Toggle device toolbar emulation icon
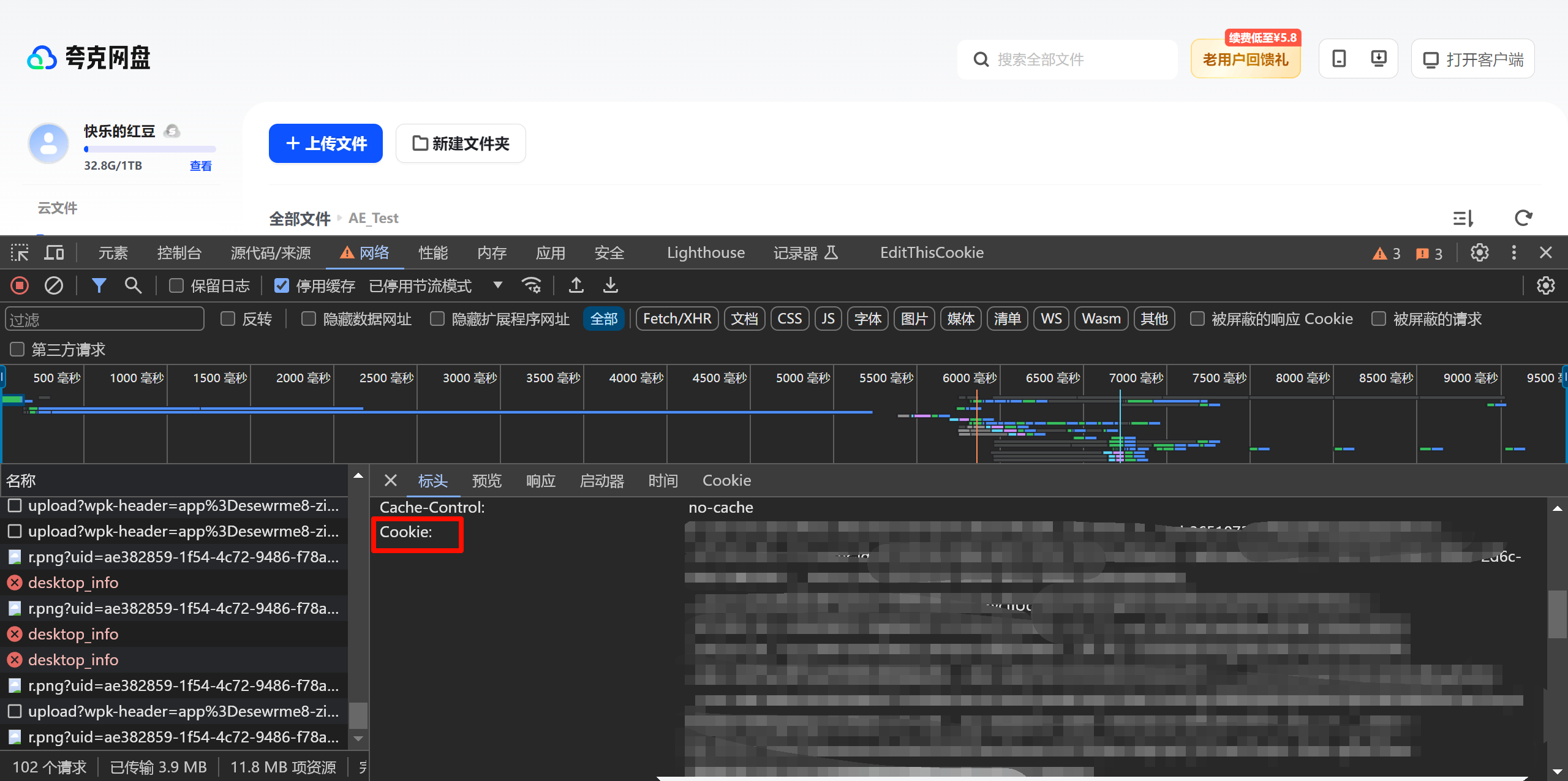The image size is (1568, 781). (55, 252)
